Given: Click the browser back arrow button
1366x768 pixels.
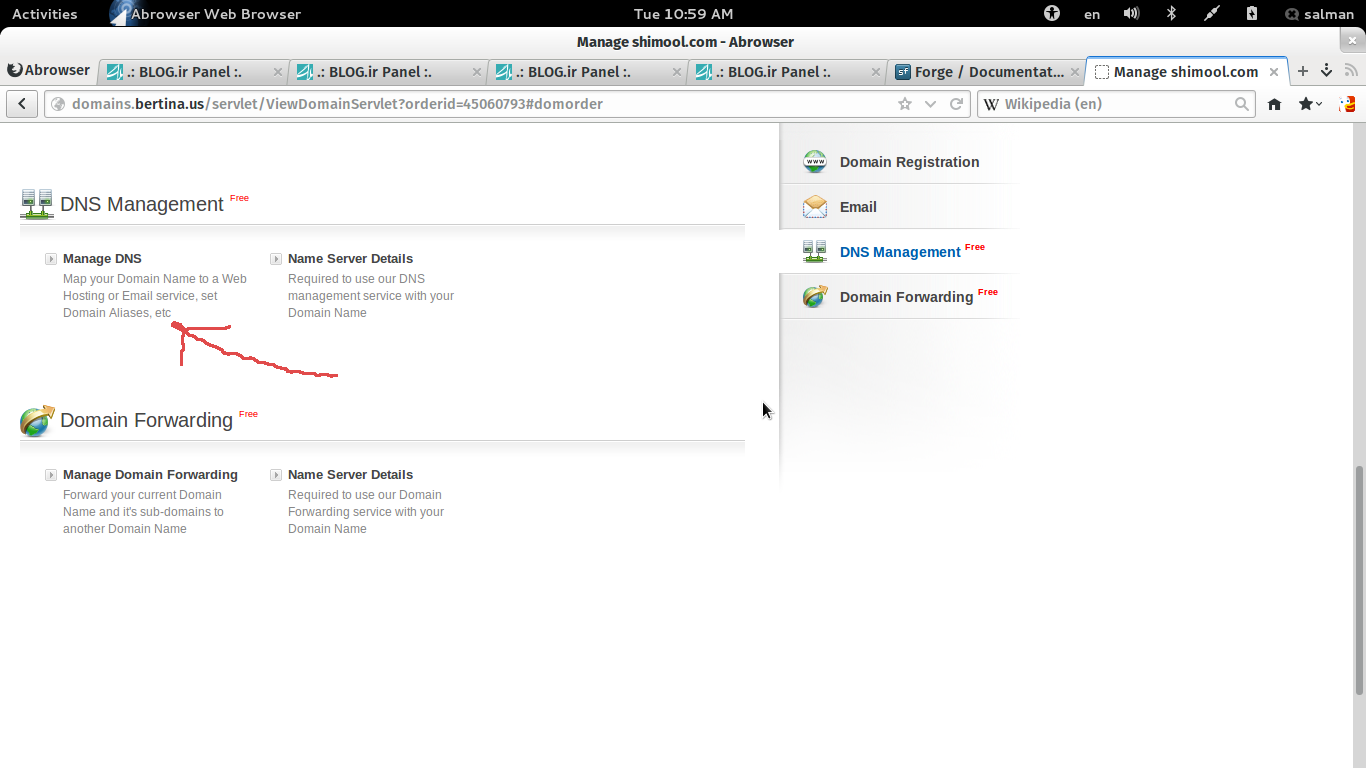Looking at the screenshot, I should (x=22, y=104).
